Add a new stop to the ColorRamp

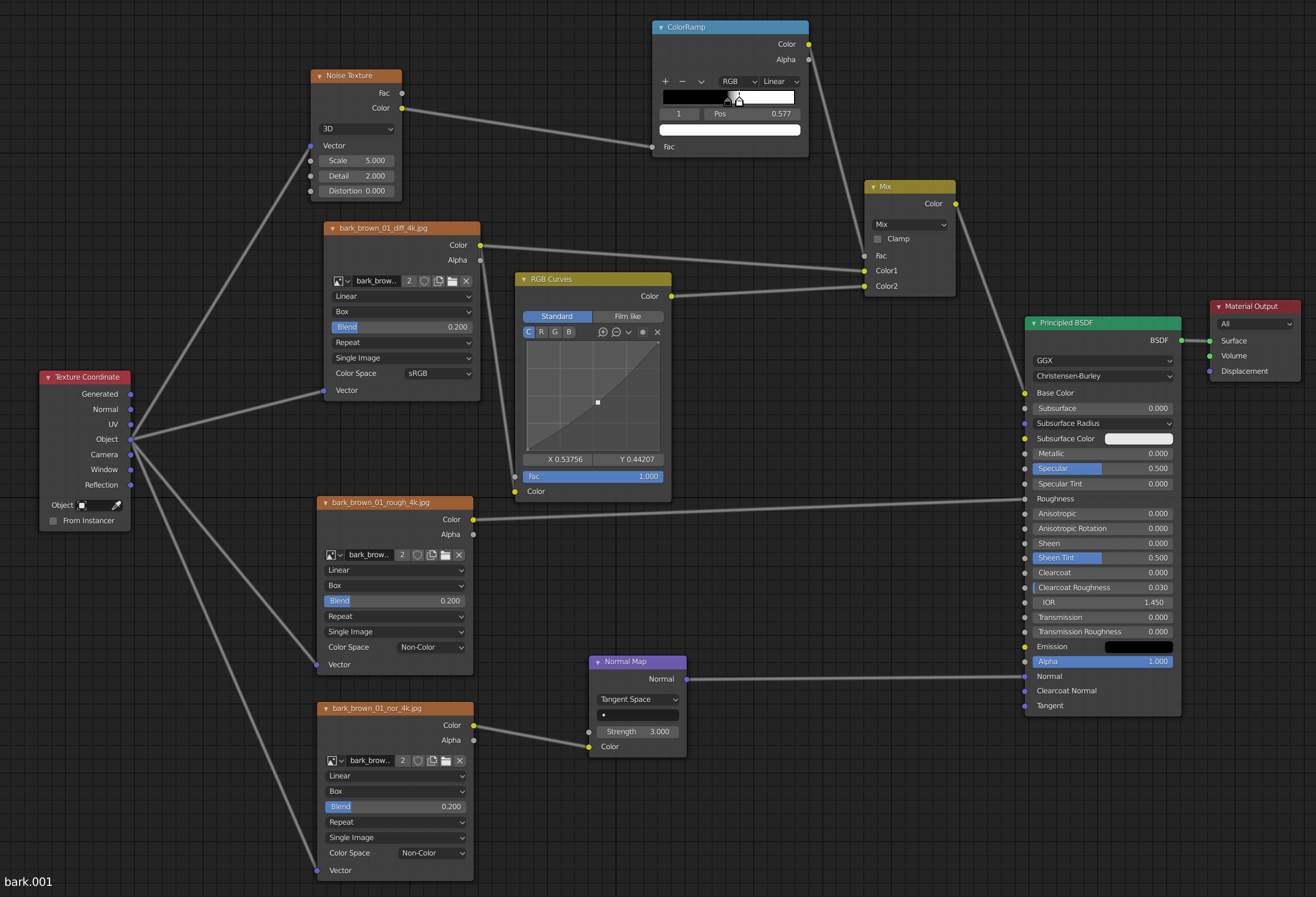pos(665,81)
